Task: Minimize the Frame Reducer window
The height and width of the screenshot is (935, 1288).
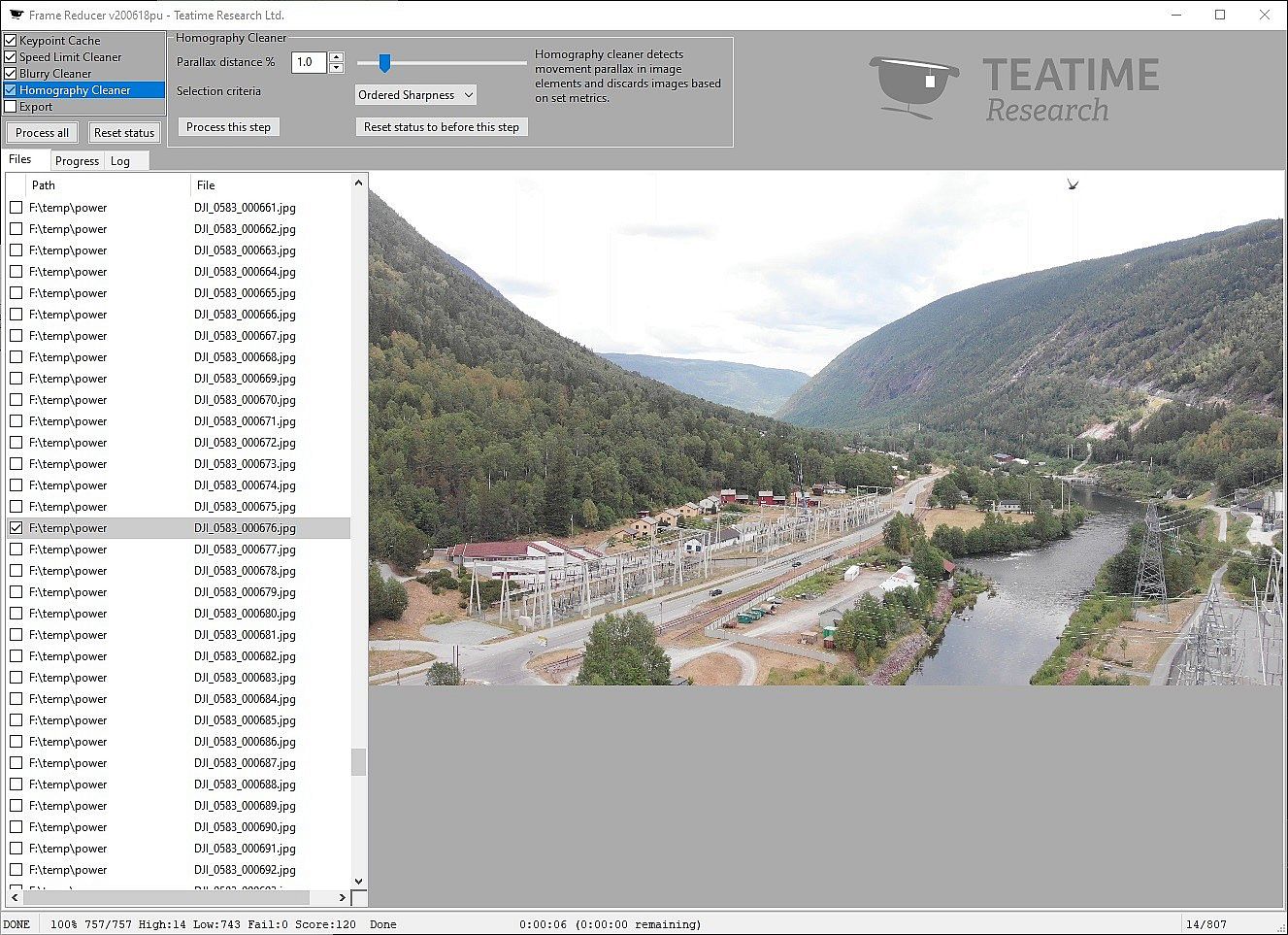Action: [x=1175, y=15]
